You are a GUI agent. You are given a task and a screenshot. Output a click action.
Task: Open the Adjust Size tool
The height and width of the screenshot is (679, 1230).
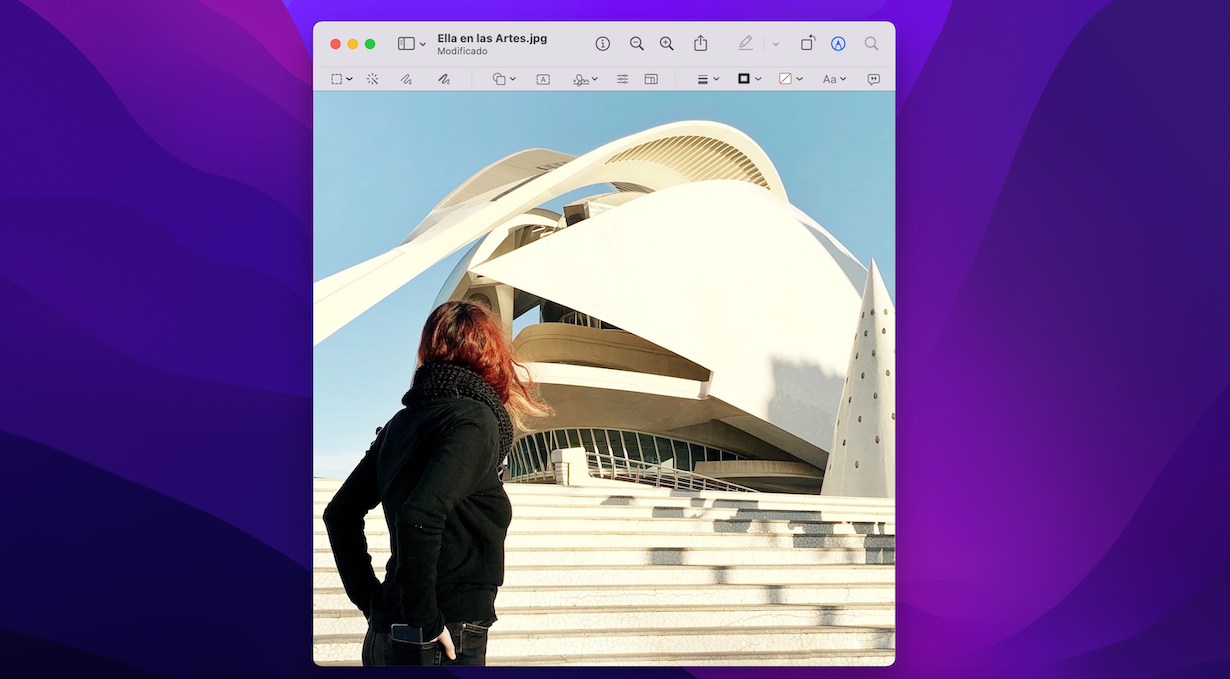pos(651,78)
